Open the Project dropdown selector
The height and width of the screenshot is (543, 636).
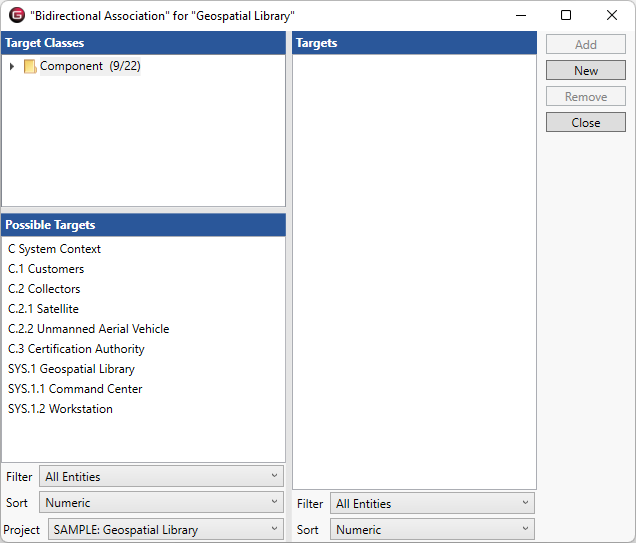165,530
